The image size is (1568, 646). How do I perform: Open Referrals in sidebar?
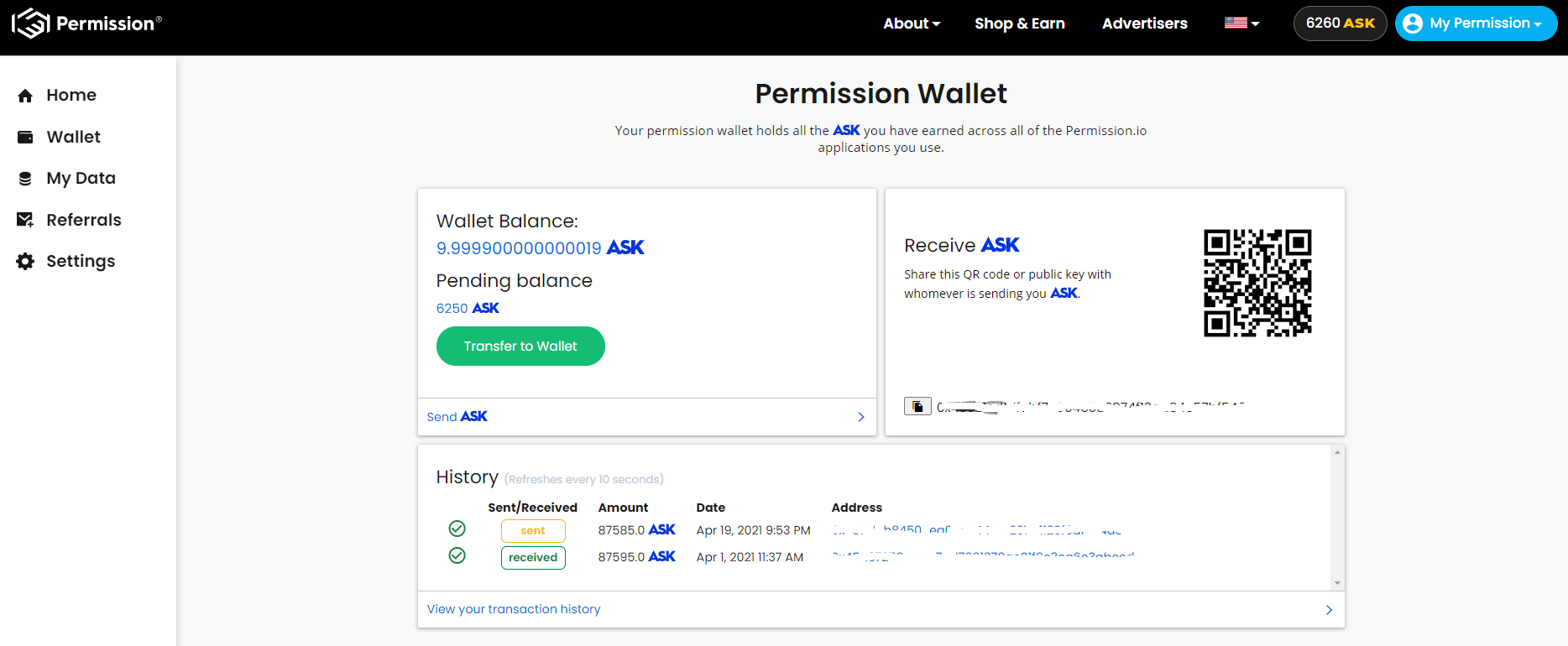click(x=84, y=220)
